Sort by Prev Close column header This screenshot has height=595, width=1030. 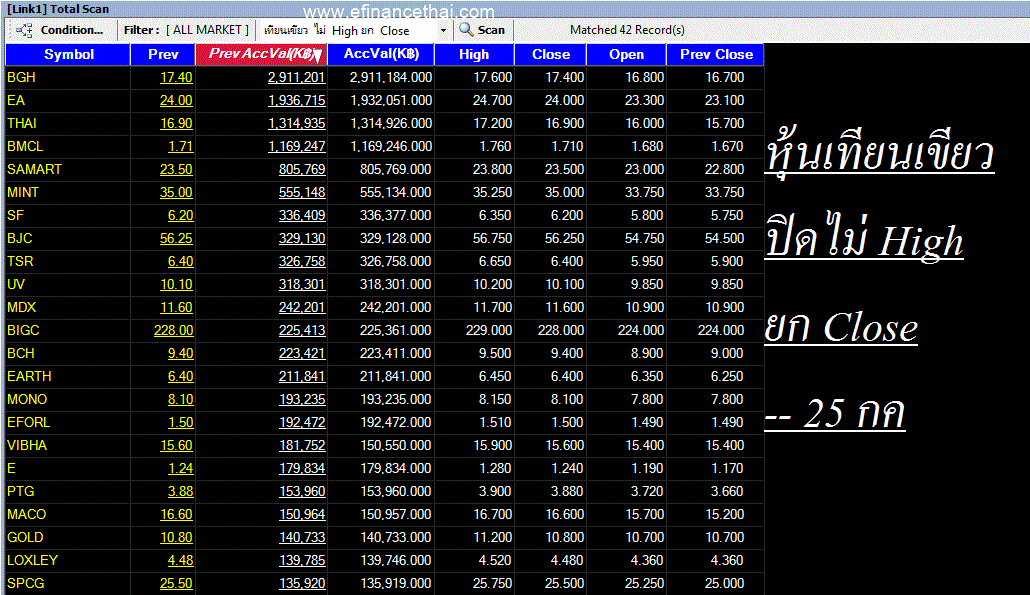716,55
